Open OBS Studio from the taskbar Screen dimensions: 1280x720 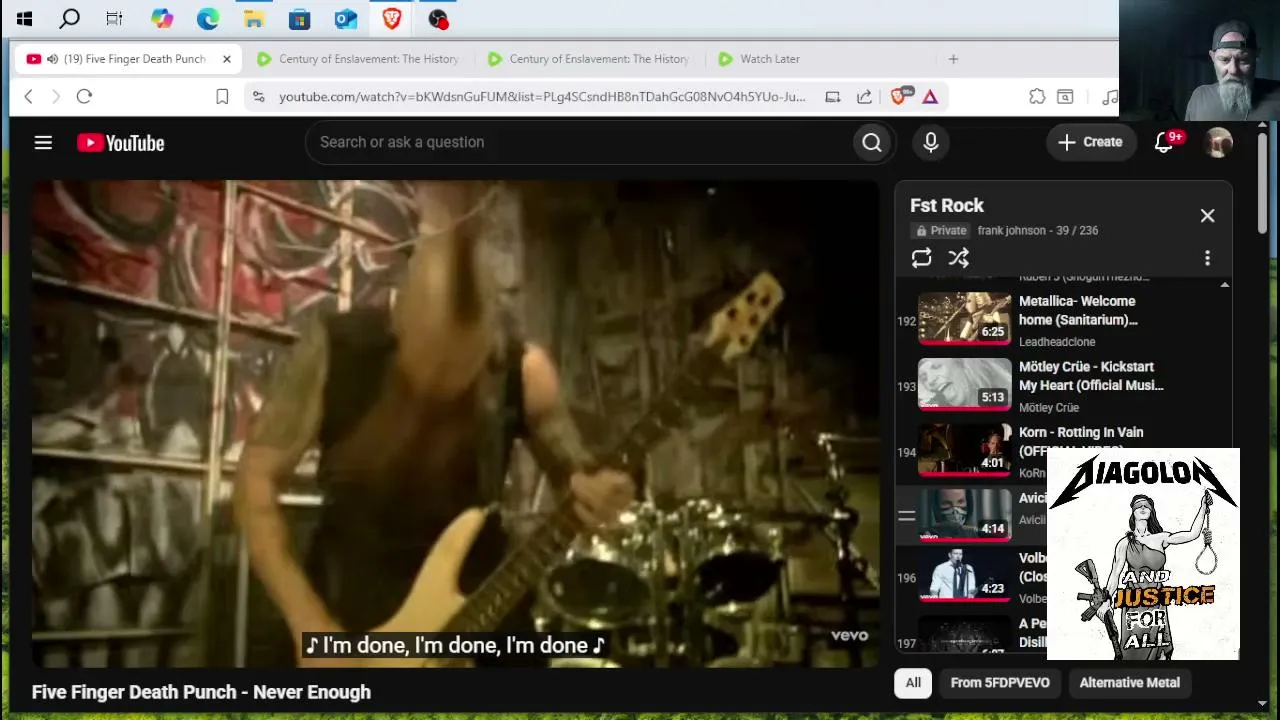coord(438,18)
